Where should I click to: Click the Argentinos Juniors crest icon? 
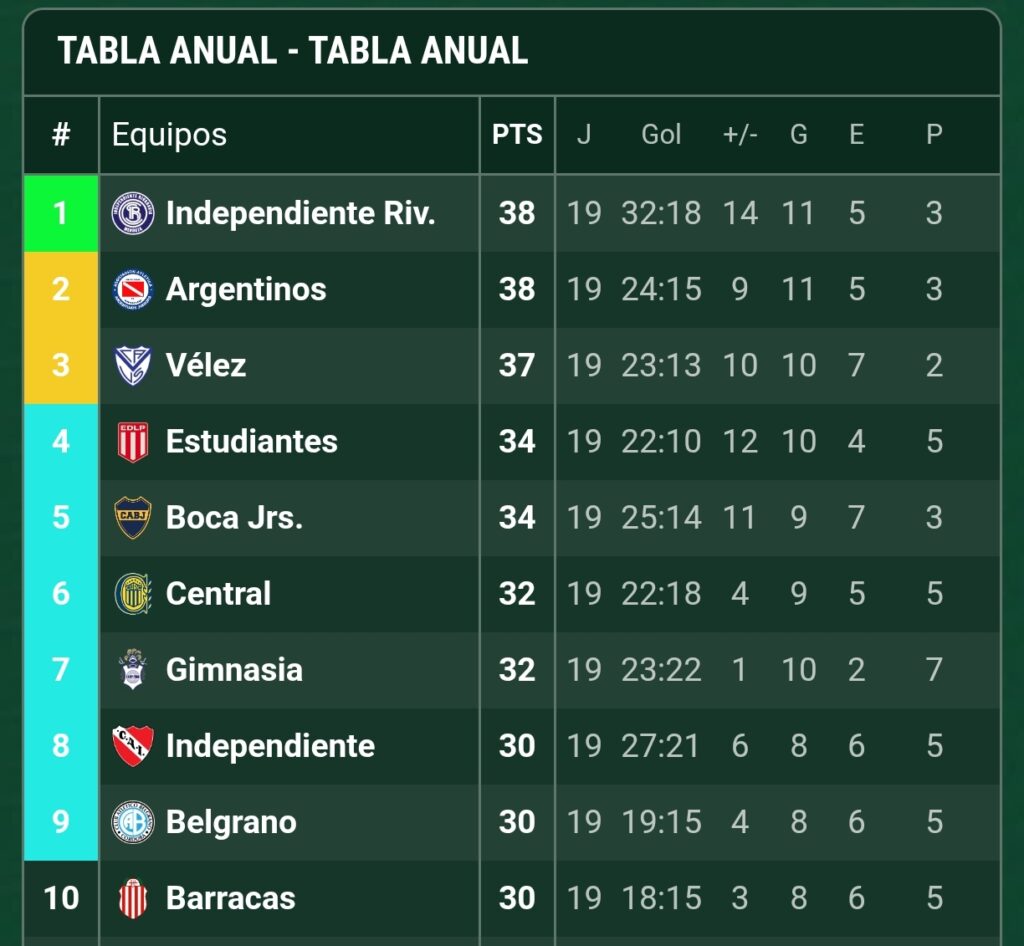133,289
